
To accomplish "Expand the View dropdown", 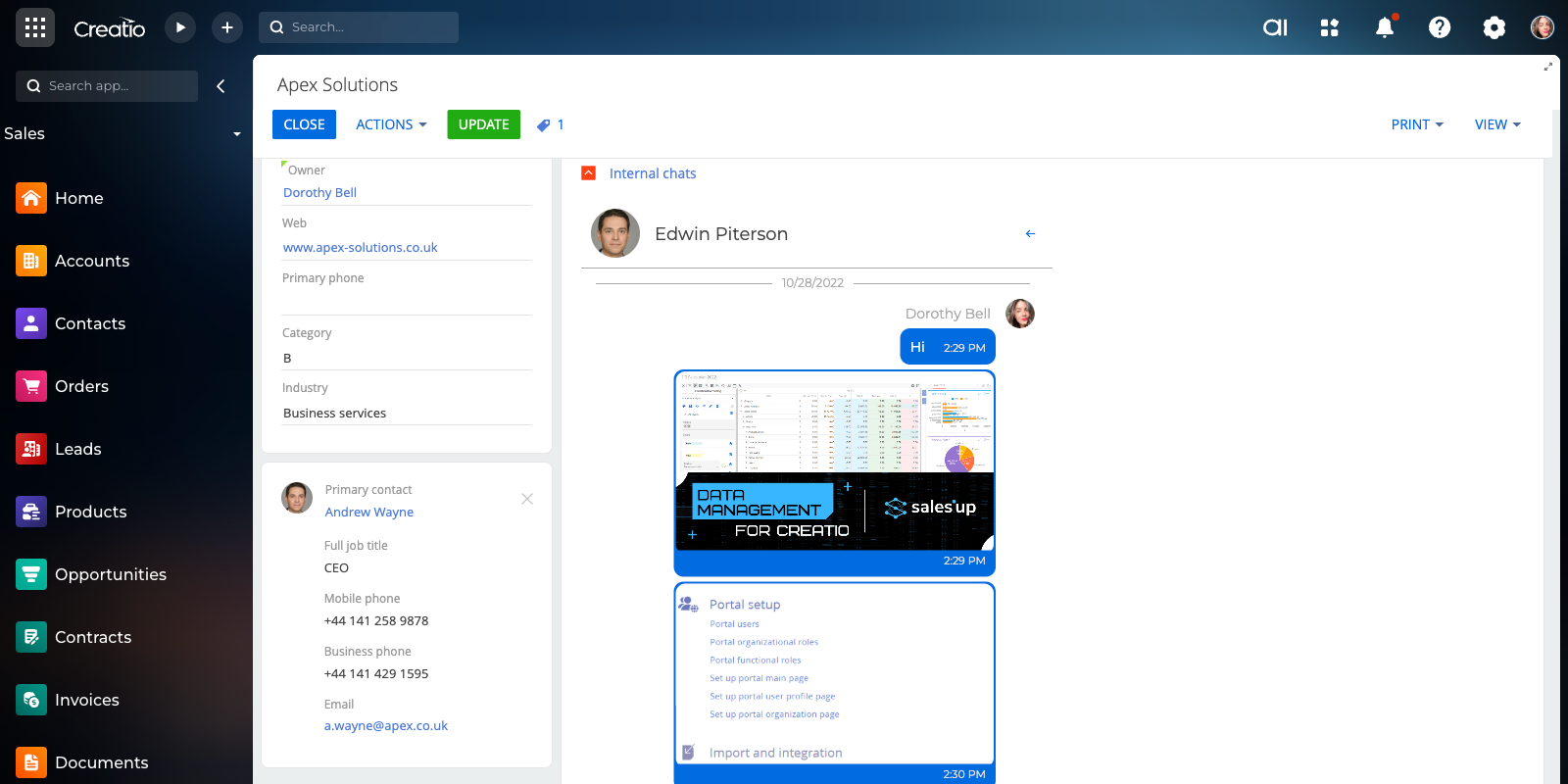I will (1496, 124).
